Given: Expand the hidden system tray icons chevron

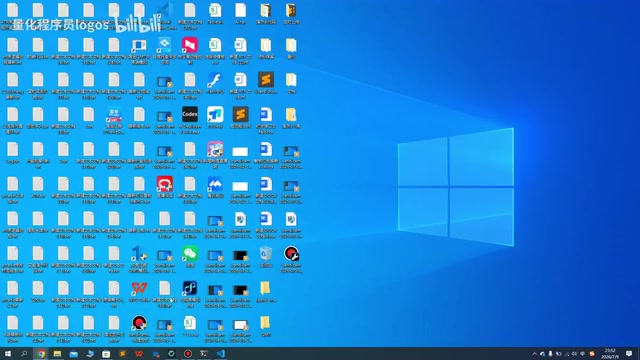Looking at the screenshot, I should [x=534, y=354].
